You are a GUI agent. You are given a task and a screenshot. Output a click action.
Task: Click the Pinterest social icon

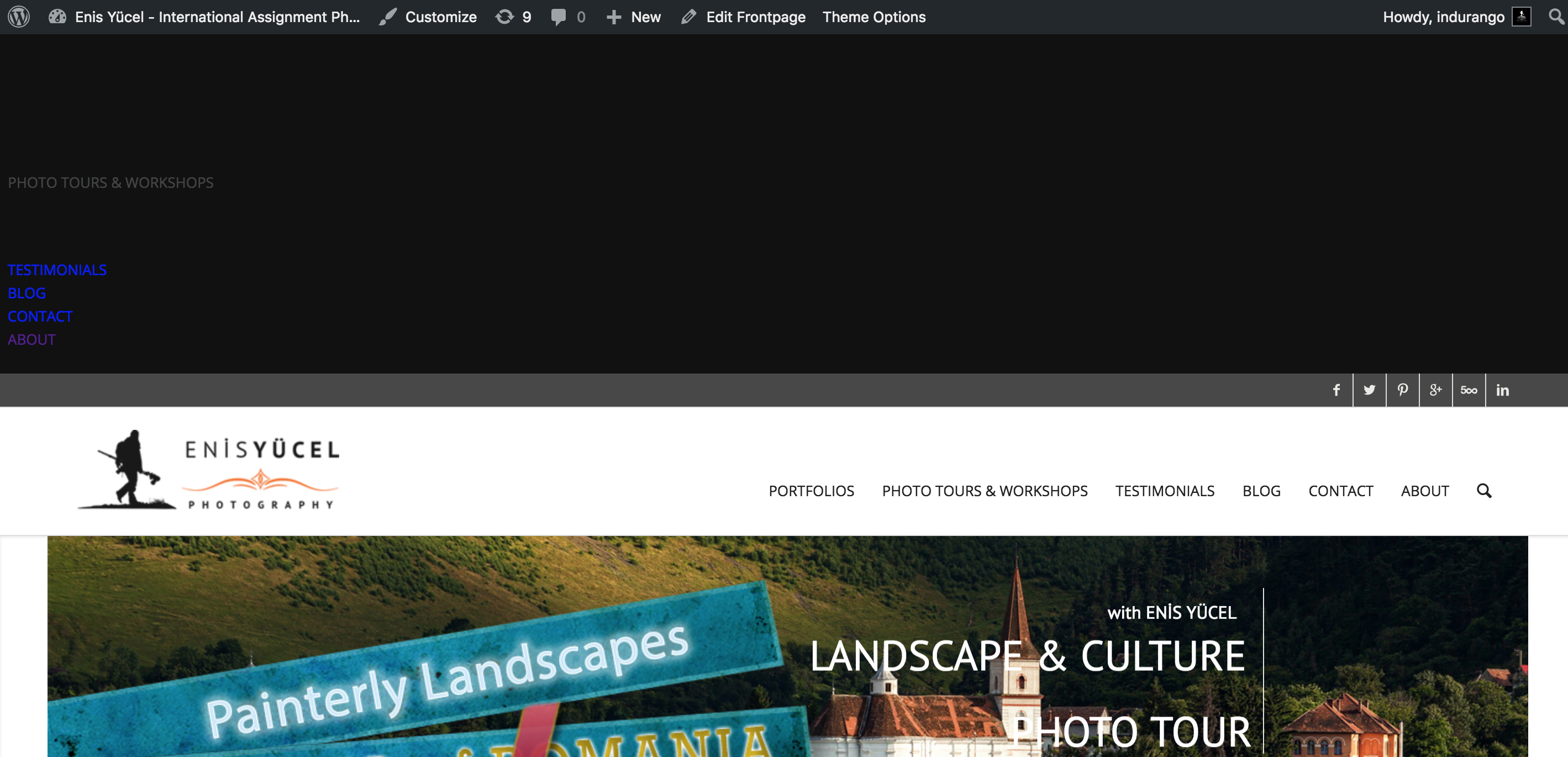(x=1401, y=390)
